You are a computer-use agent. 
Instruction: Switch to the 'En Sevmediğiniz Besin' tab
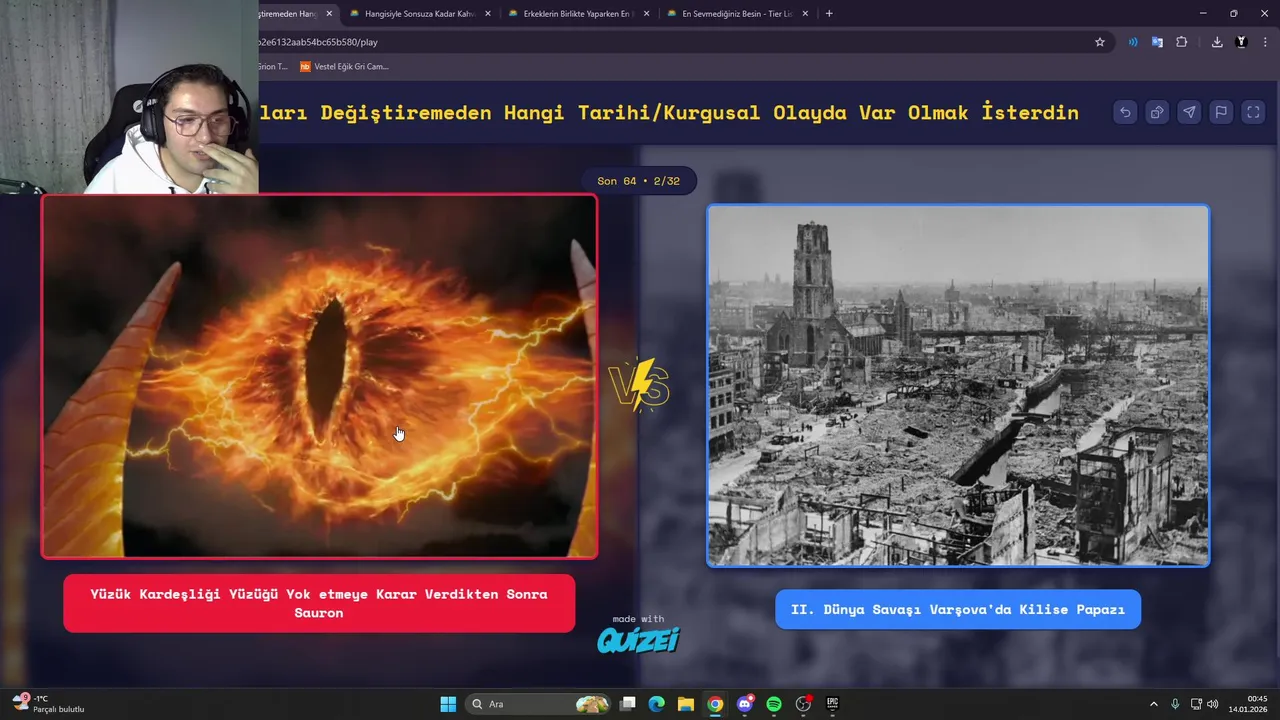(x=738, y=14)
